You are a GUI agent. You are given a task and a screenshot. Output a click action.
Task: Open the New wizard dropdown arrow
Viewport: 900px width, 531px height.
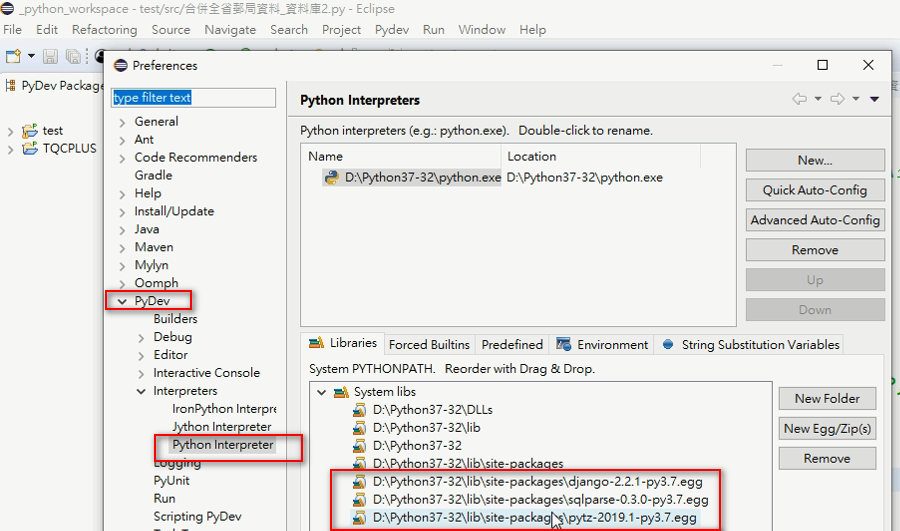(x=31, y=56)
